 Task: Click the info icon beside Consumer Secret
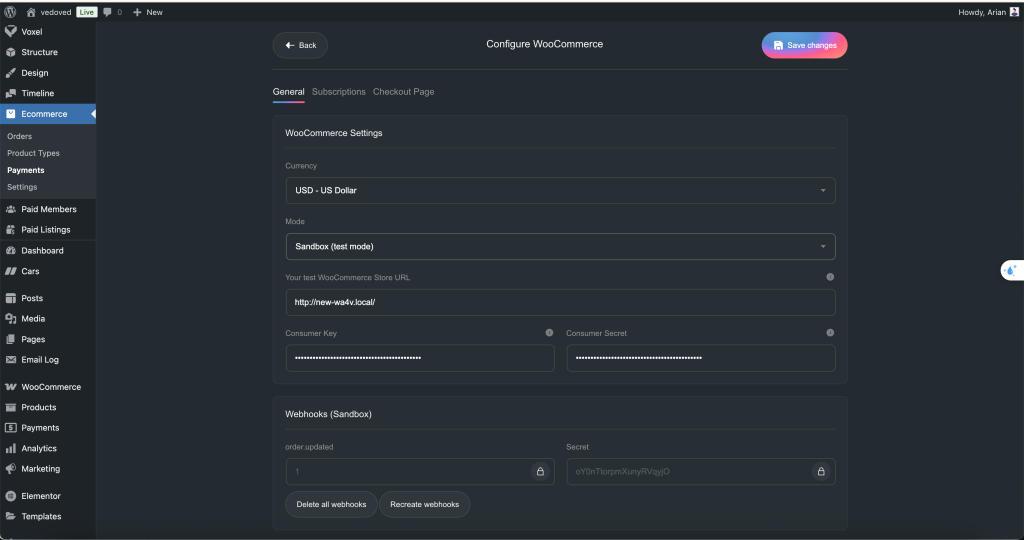click(x=830, y=333)
